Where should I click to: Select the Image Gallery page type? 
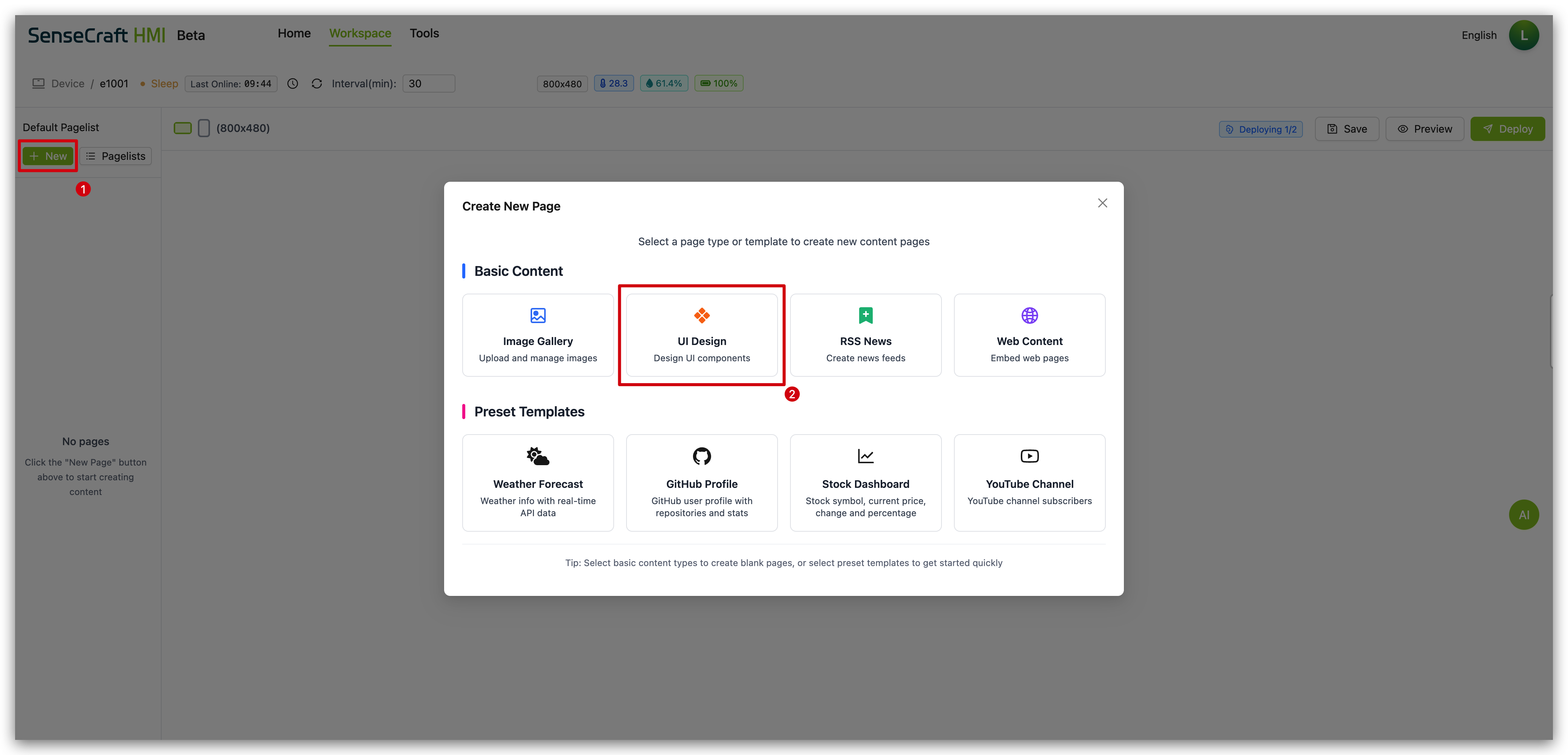(x=537, y=335)
